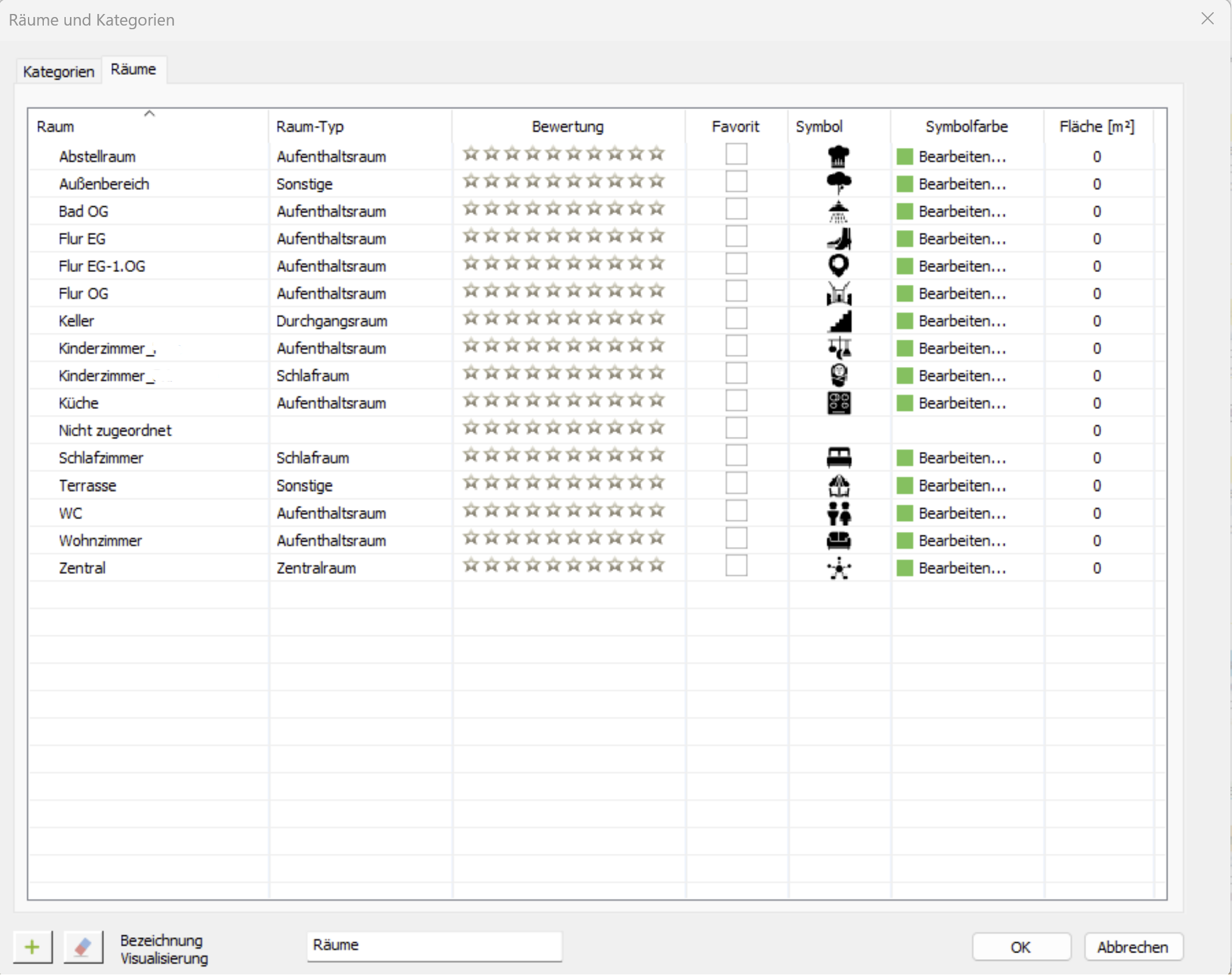Click the tree symbol for Außenbereich
The image size is (1232, 975).
[839, 183]
